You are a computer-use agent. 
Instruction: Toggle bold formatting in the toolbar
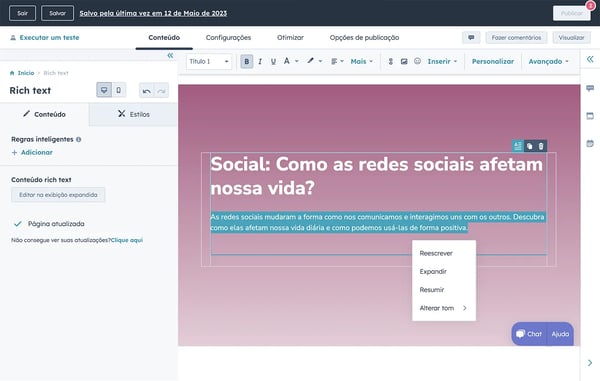click(x=246, y=61)
